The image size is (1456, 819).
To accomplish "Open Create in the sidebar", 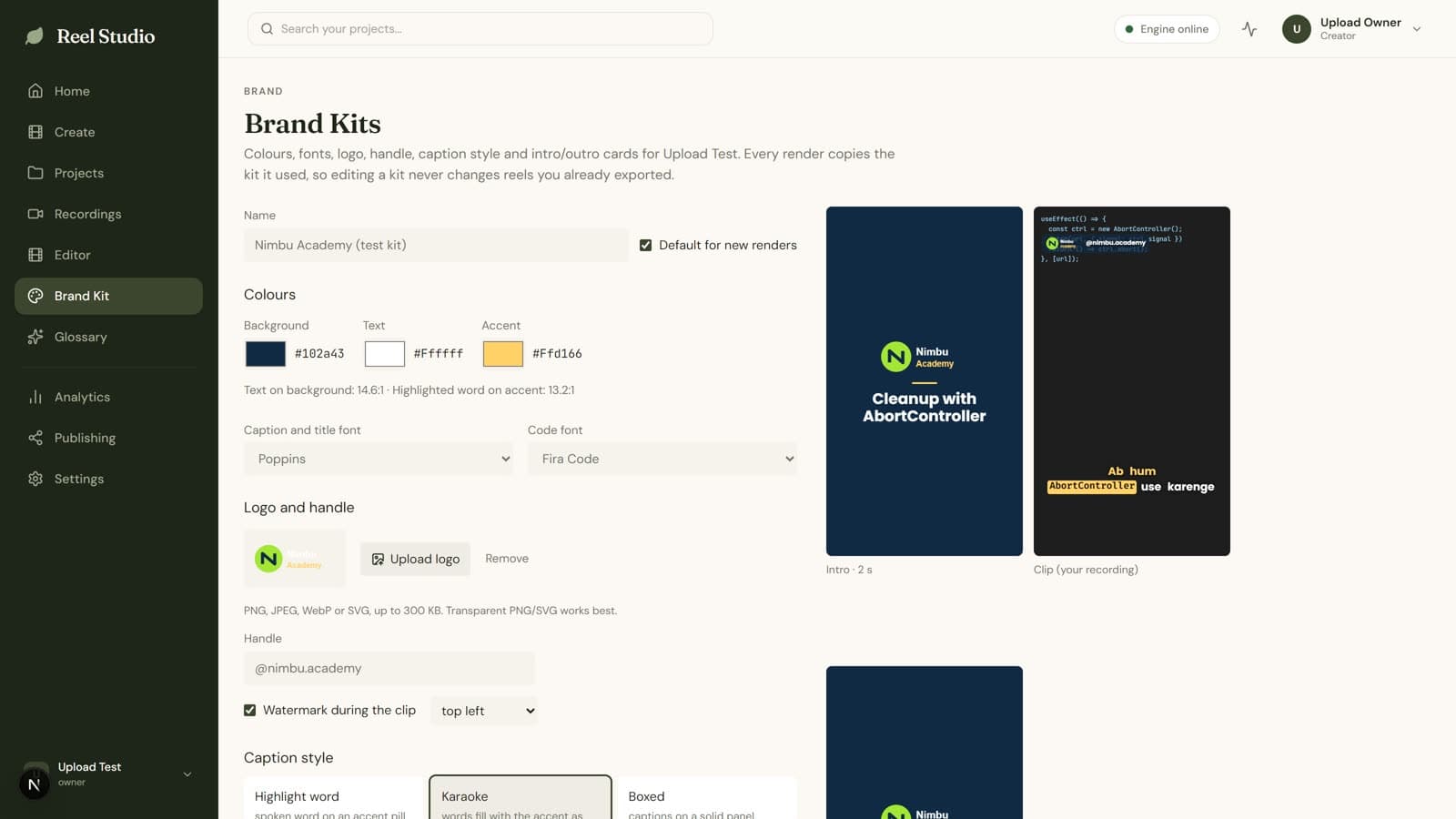I will click(x=108, y=132).
